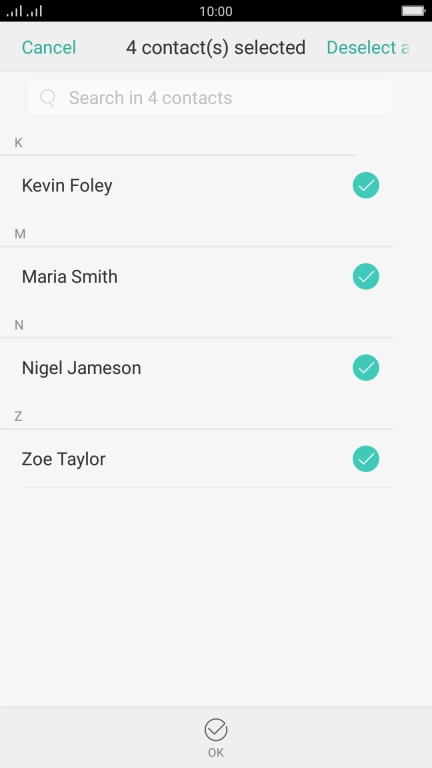The height and width of the screenshot is (768, 432).
Task: Select the Zoe Taylor contact name
Action: (64, 459)
